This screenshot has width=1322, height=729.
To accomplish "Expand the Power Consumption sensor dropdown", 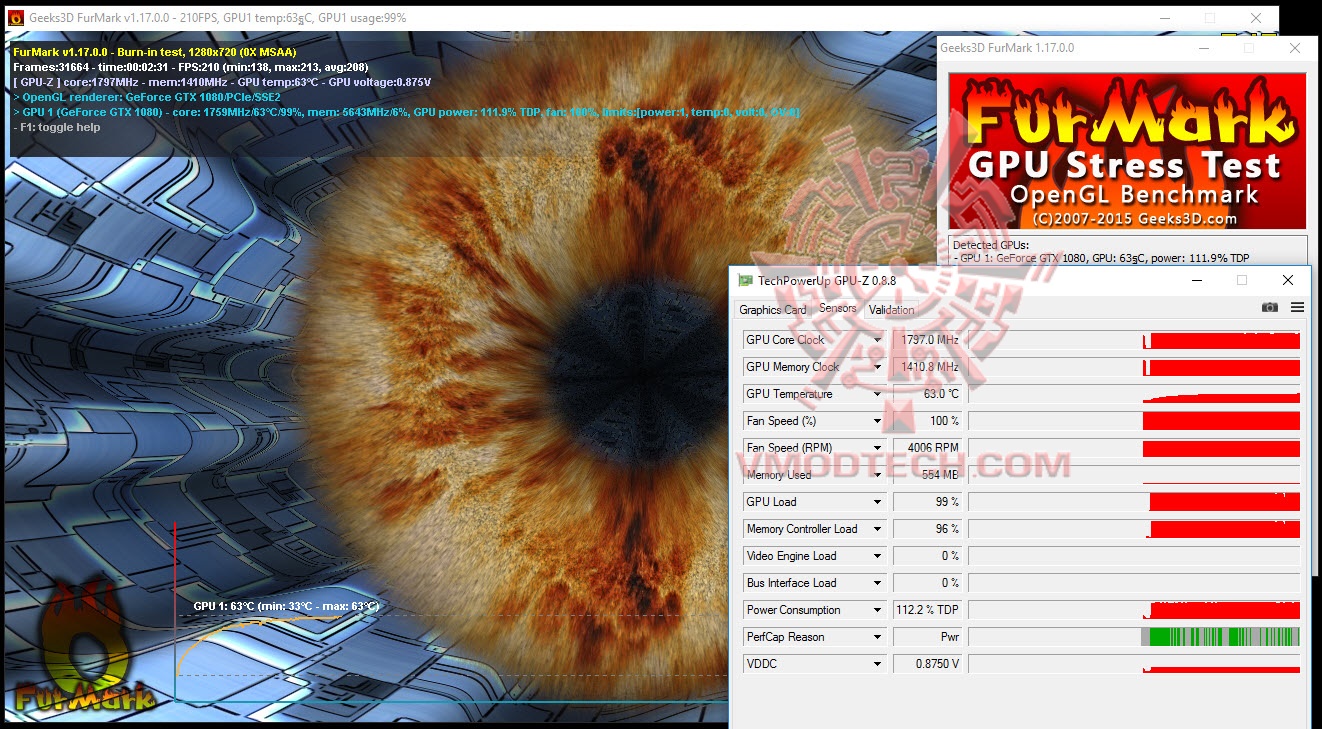I will pyautogui.click(x=877, y=610).
